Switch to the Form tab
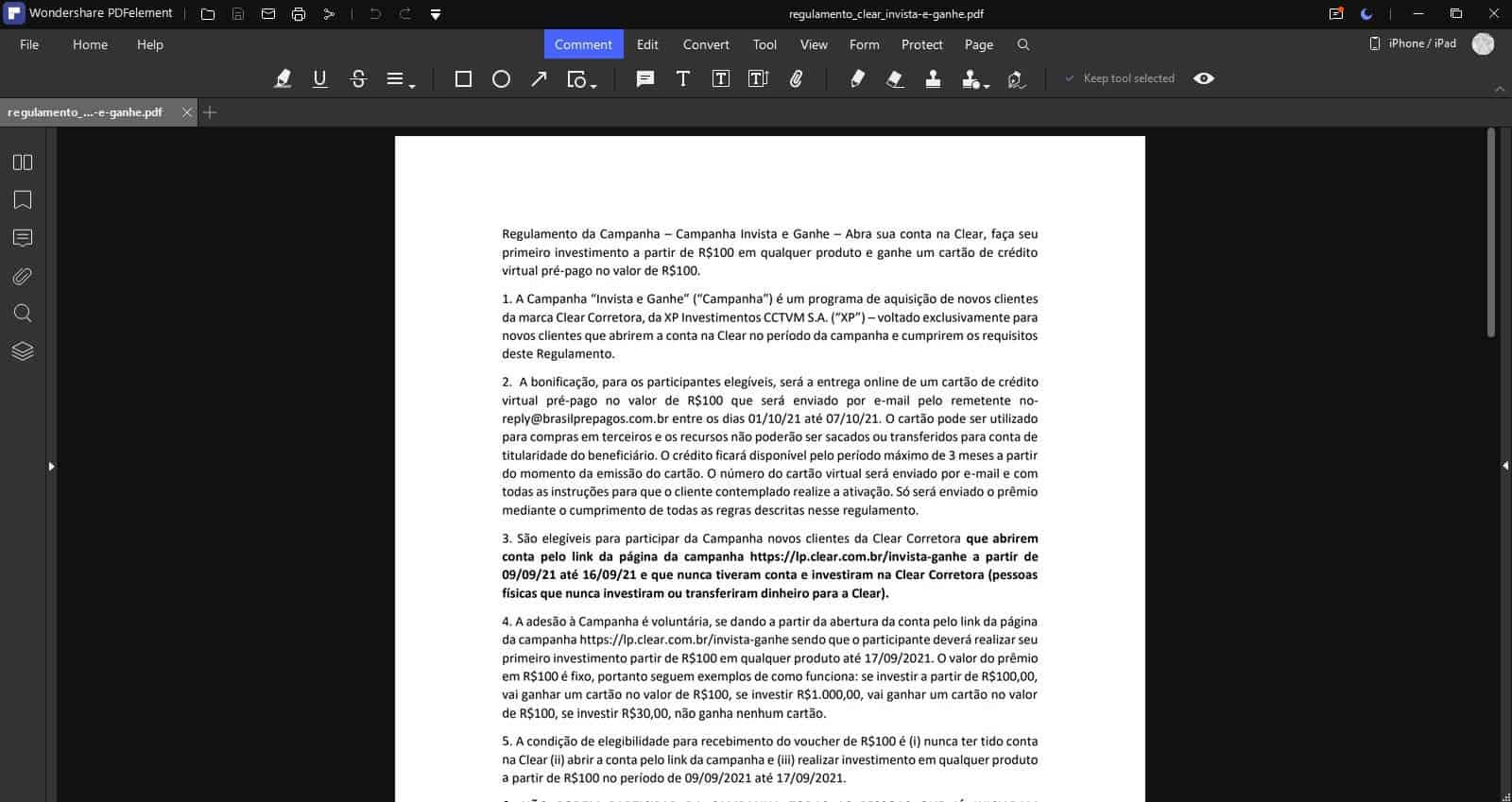 pos(864,44)
